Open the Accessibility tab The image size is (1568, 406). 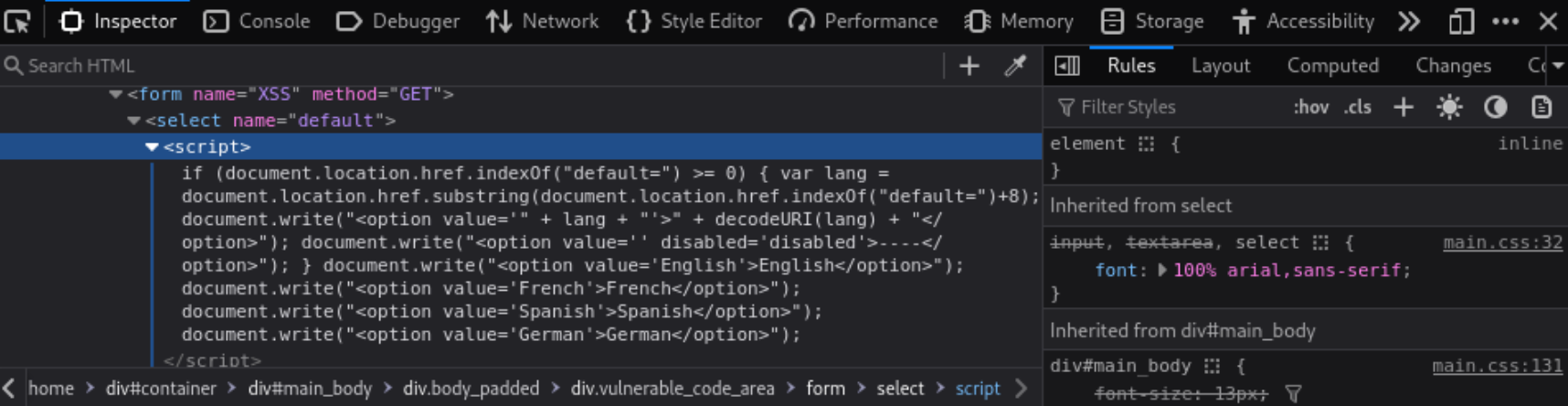1303,21
